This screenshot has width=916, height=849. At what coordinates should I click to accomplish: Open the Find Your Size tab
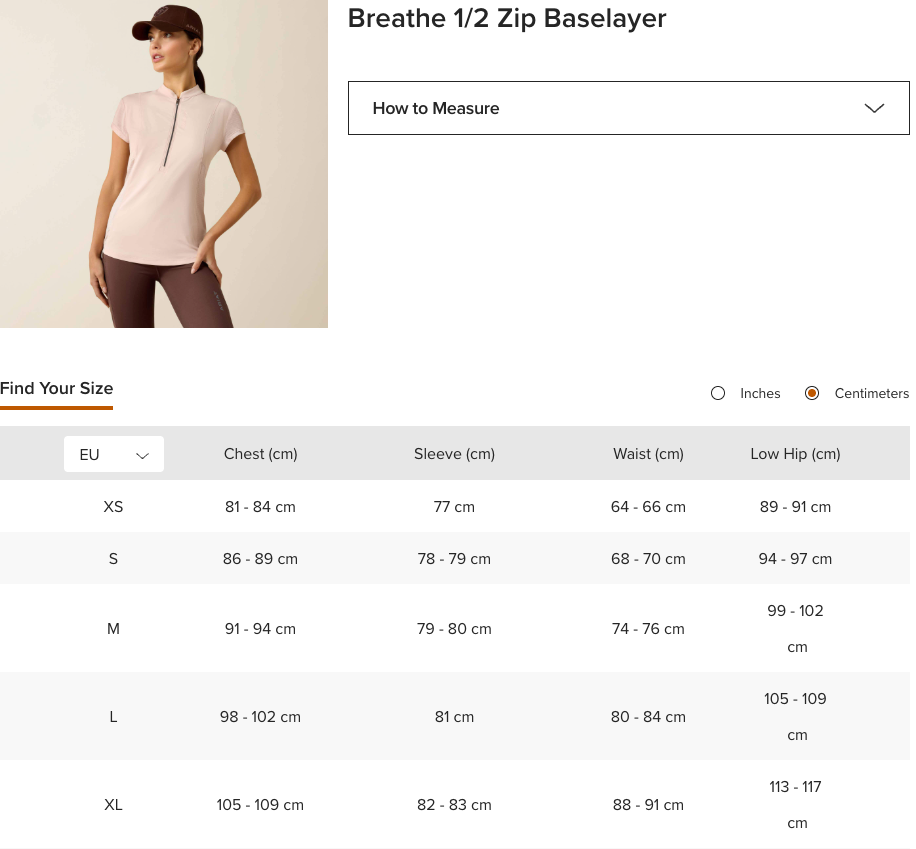57,388
